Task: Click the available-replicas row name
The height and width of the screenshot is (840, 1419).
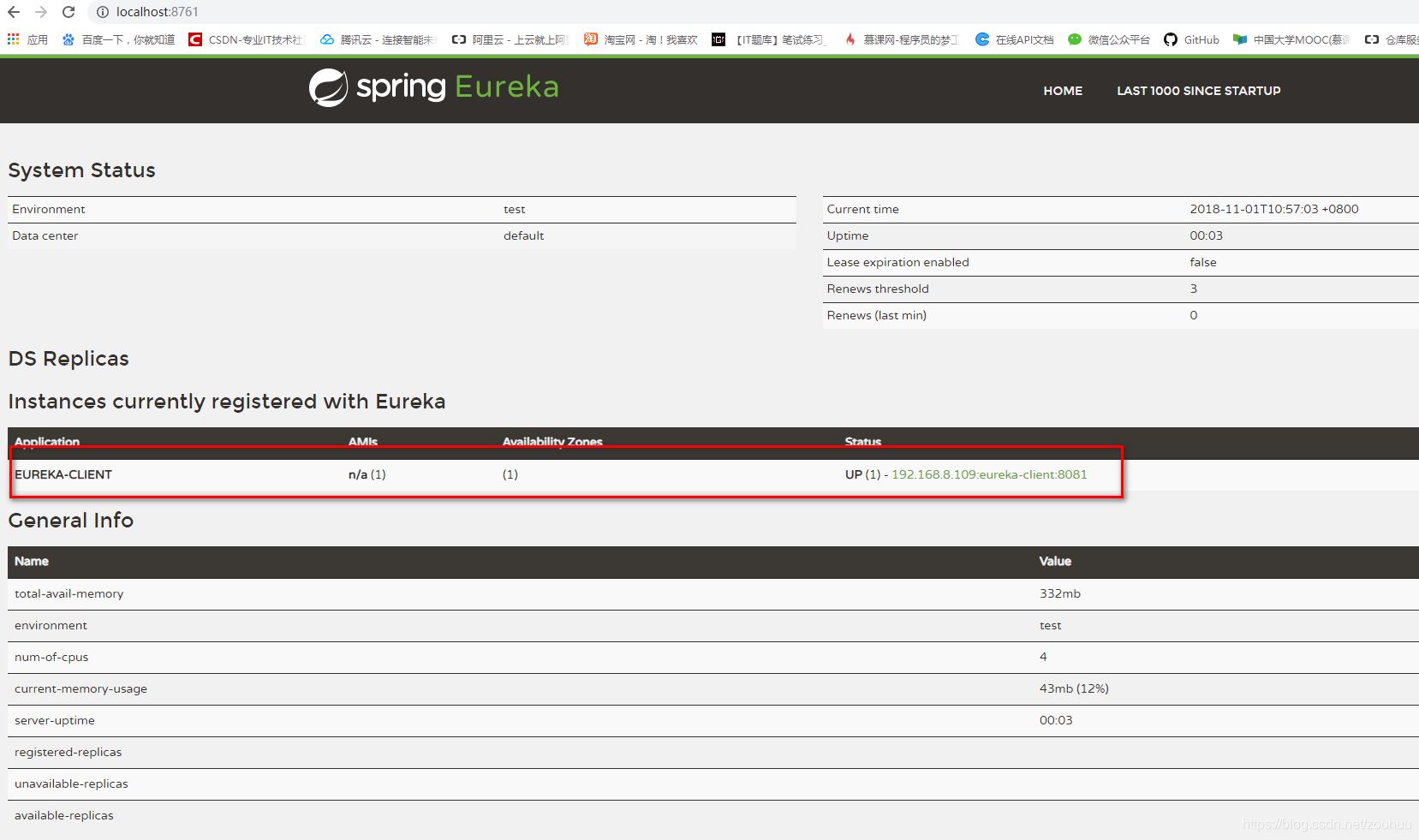Action: [64, 815]
